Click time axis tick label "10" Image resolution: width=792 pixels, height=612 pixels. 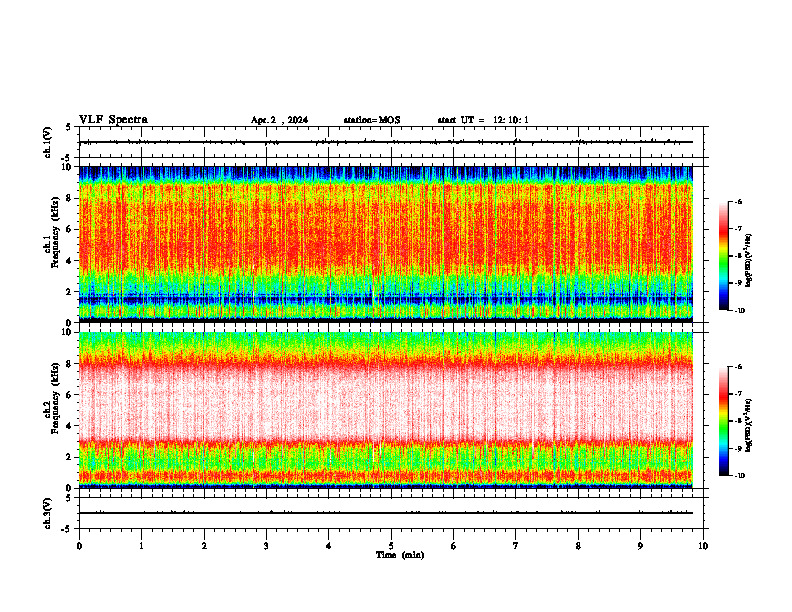pyautogui.click(x=703, y=546)
